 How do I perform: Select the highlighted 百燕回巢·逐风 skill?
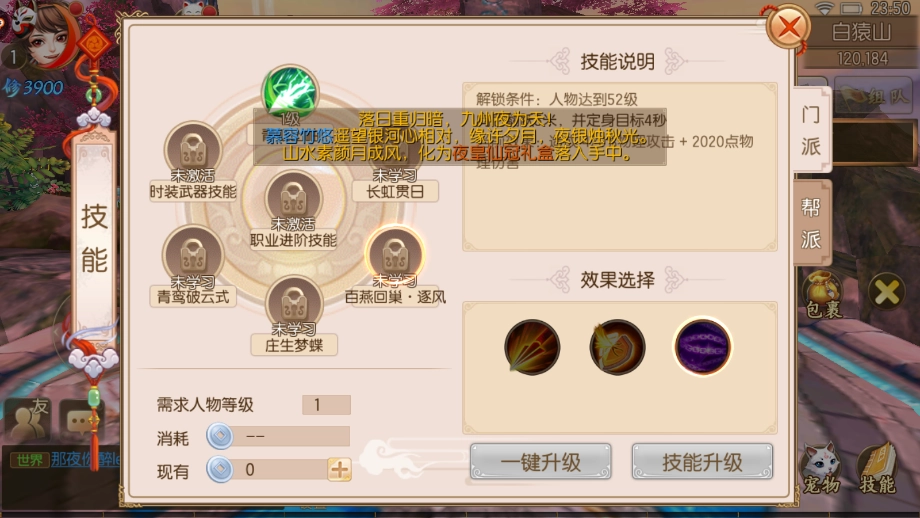click(395, 254)
